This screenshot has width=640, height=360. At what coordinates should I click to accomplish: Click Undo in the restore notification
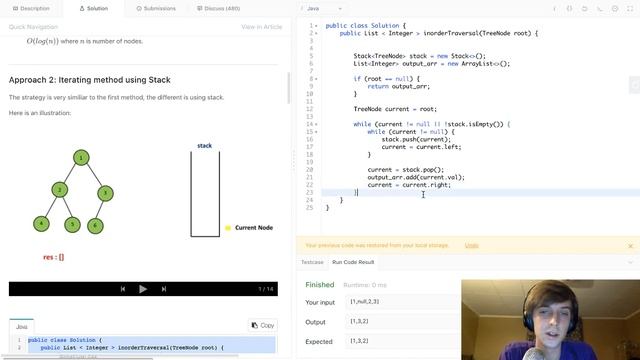click(471, 245)
